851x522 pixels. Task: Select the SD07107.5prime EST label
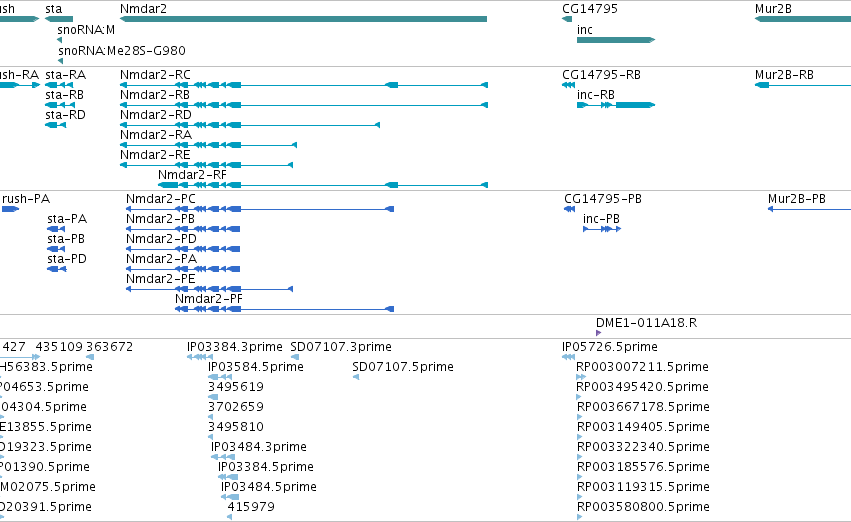pyautogui.click(x=403, y=367)
